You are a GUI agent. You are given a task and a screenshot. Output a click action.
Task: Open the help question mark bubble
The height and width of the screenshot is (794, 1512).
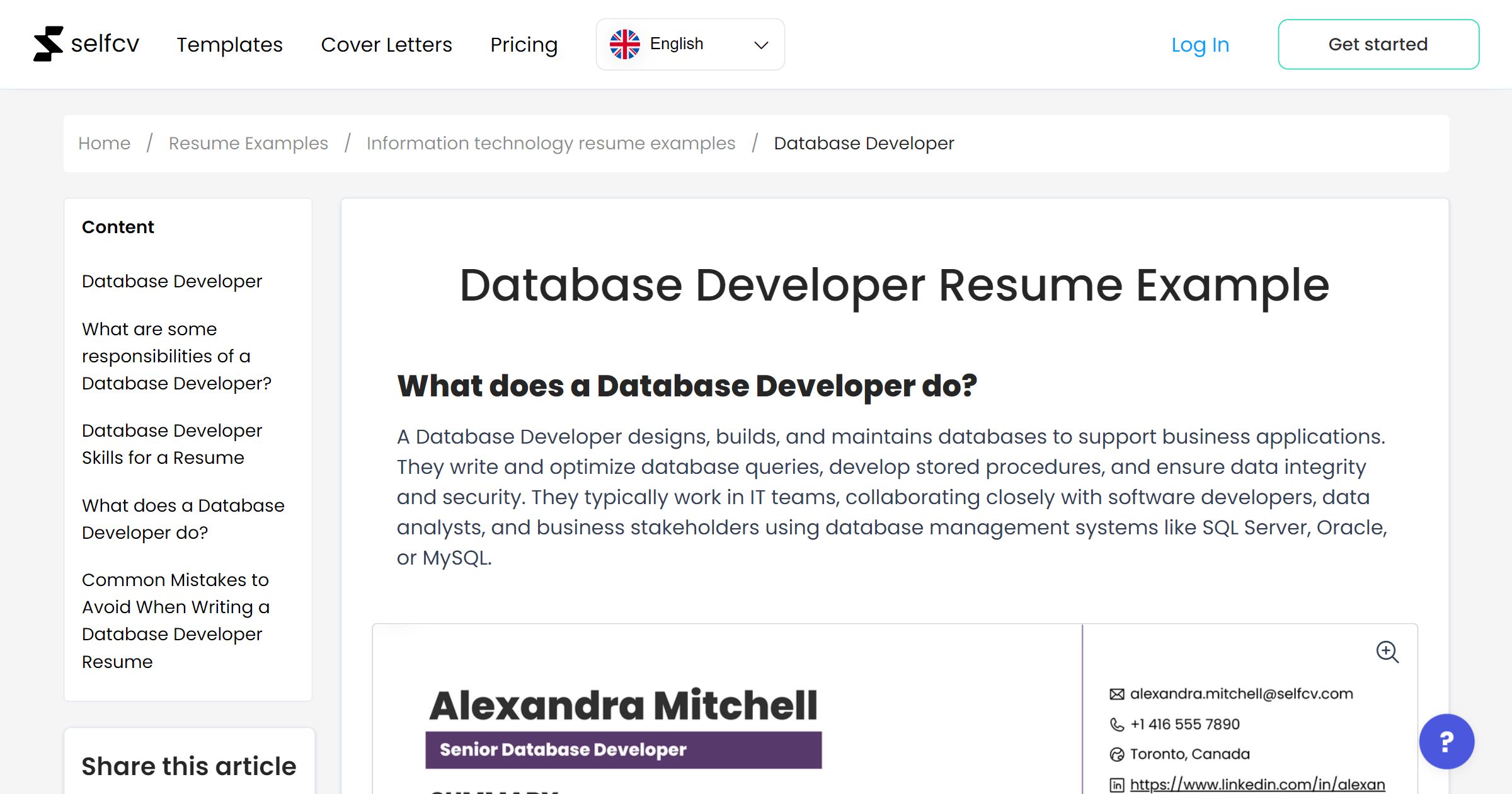(x=1446, y=741)
